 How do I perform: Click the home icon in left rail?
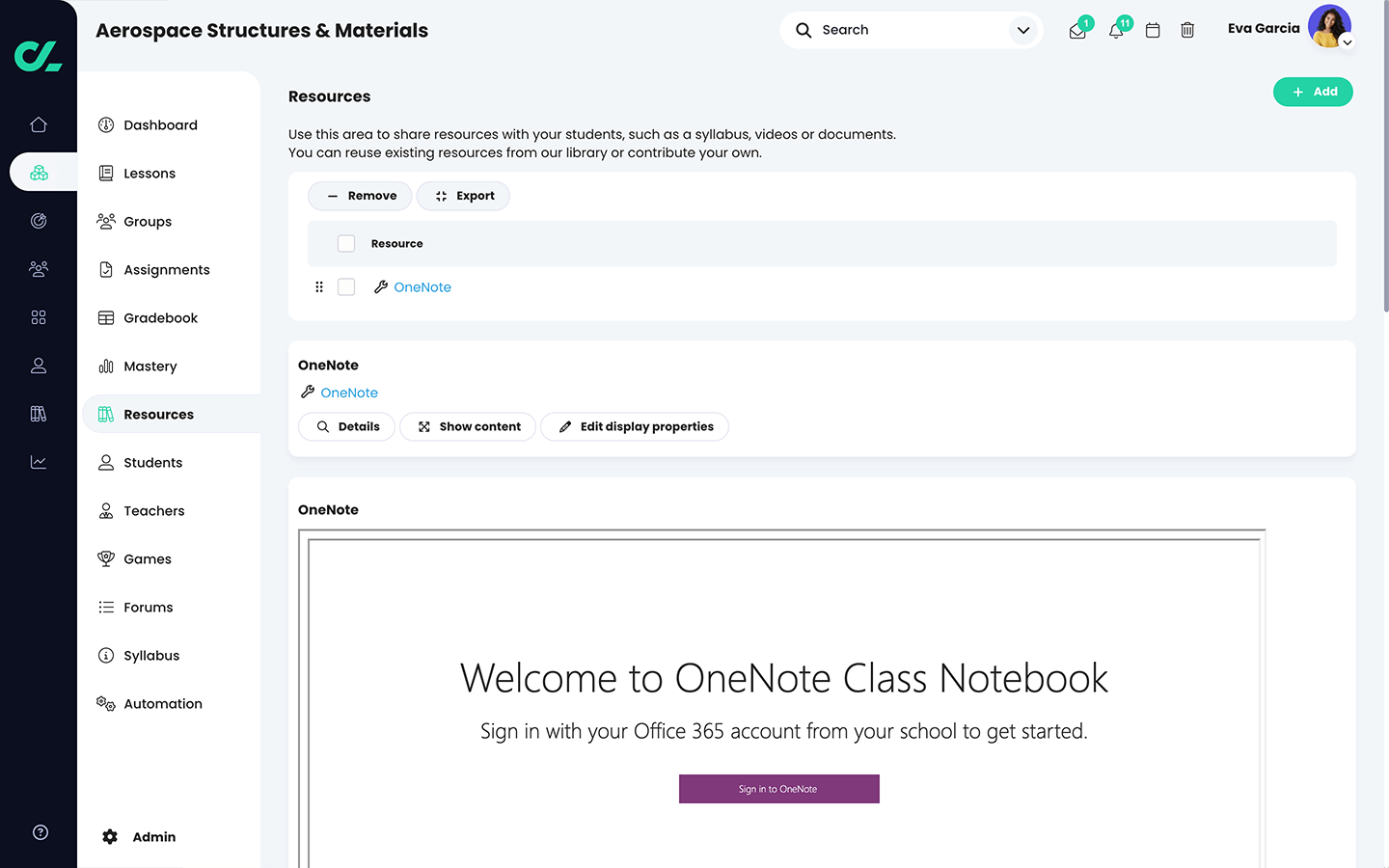pyautogui.click(x=39, y=124)
